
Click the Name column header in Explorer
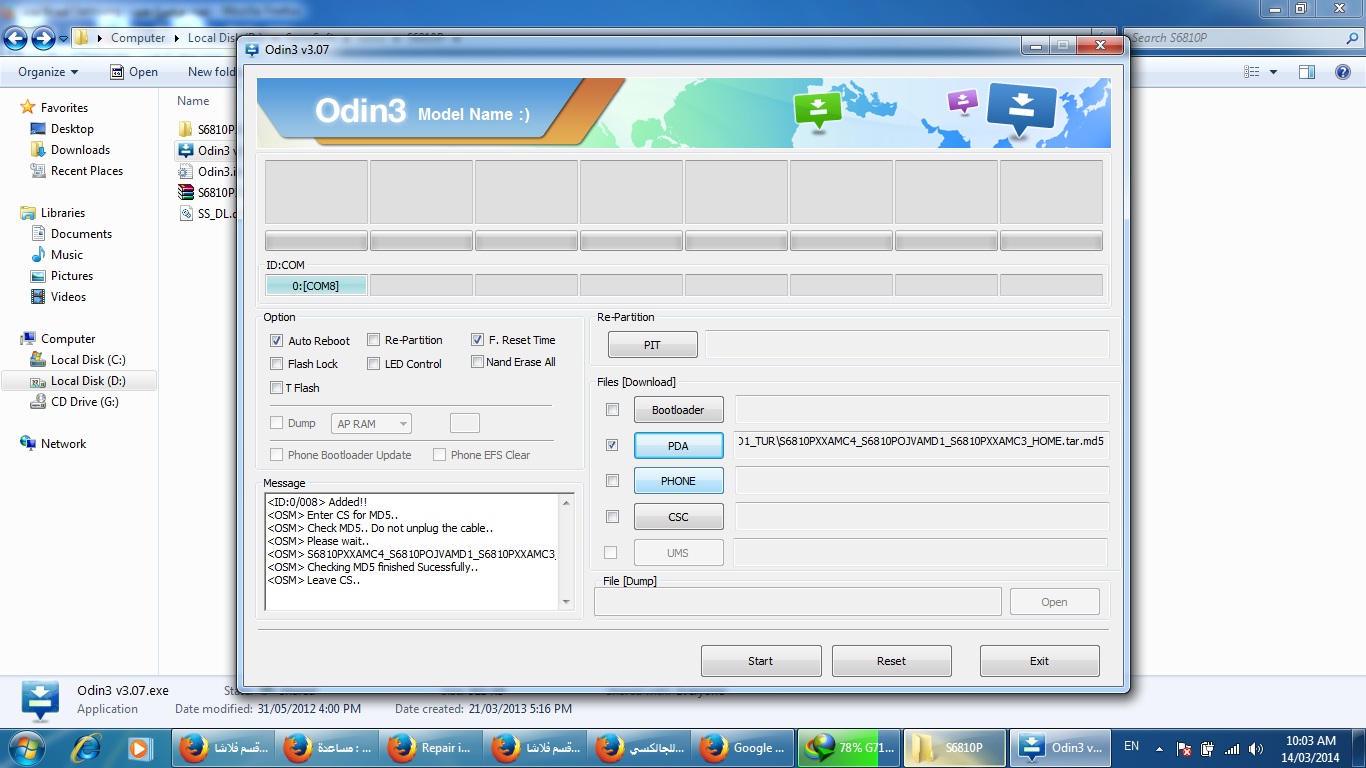click(x=193, y=101)
